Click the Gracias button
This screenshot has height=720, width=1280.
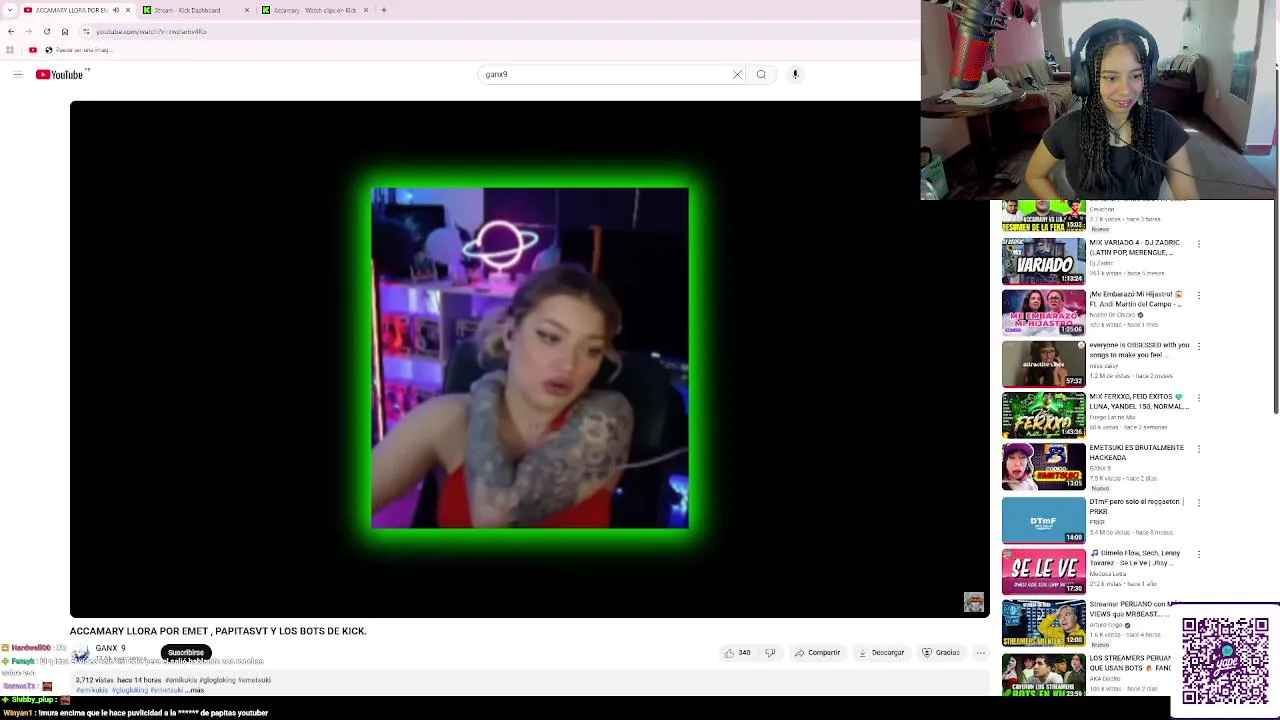coord(941,653)
